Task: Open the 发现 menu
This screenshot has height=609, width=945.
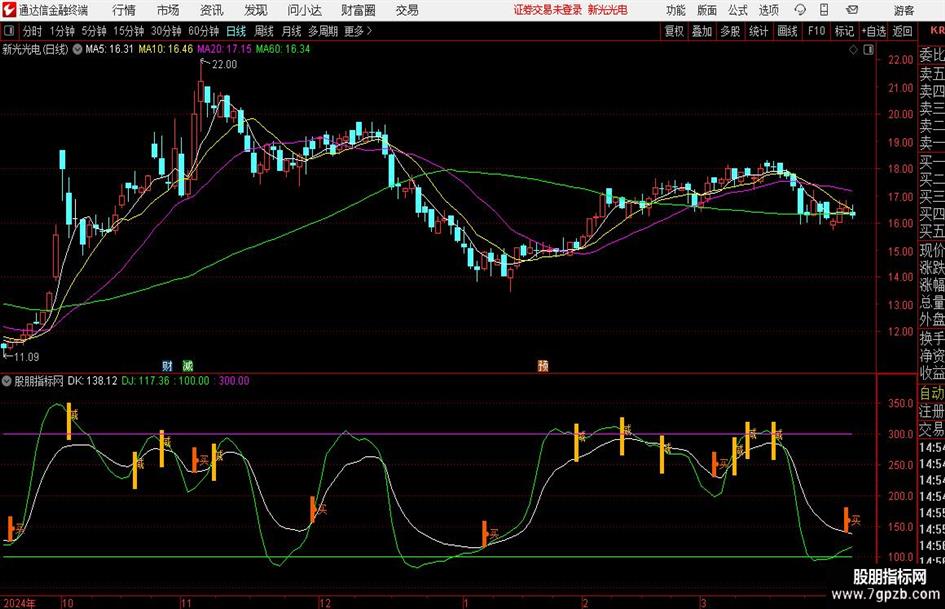Action: coord(256,10)
